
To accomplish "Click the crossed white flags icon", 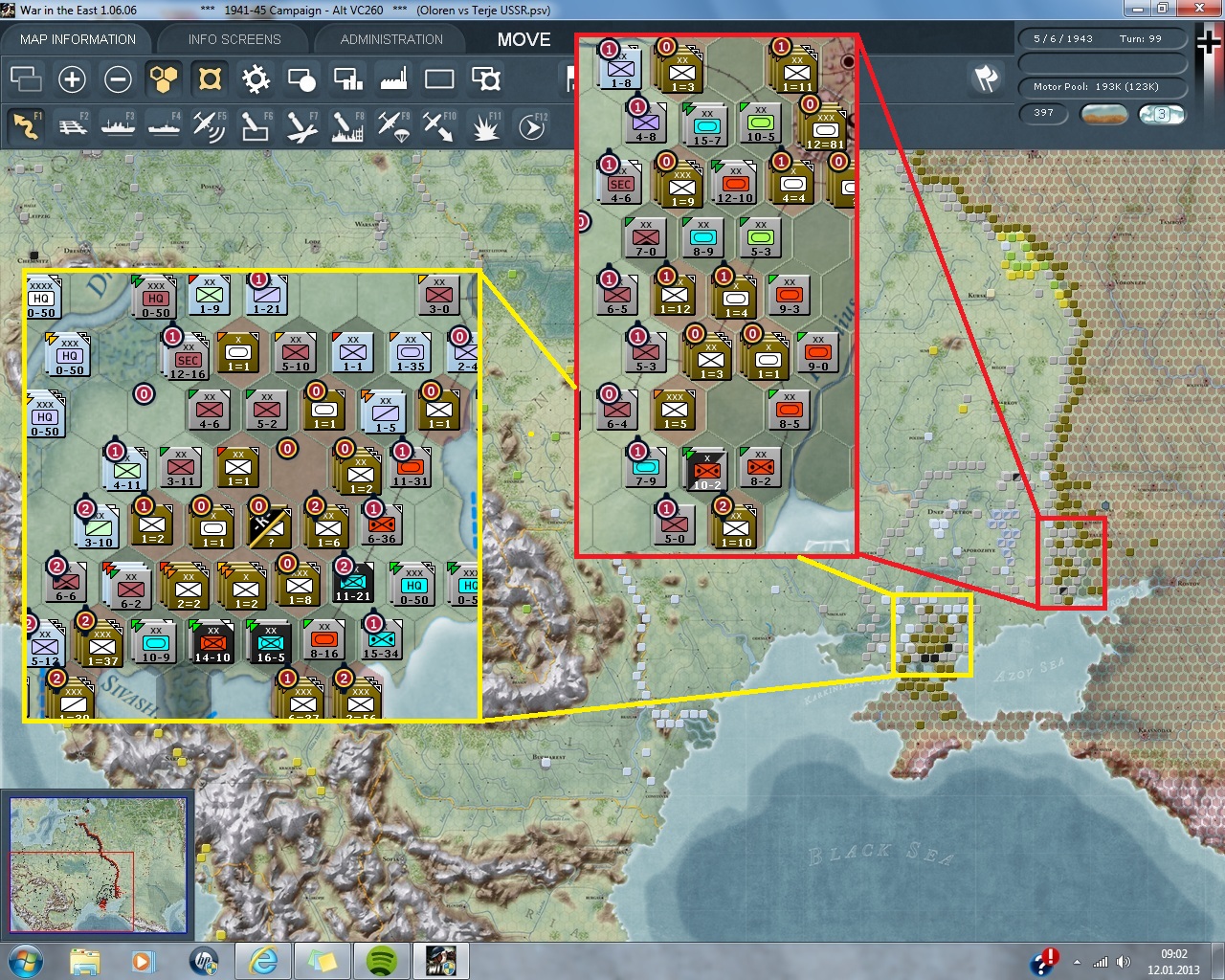I will [986, 78].
